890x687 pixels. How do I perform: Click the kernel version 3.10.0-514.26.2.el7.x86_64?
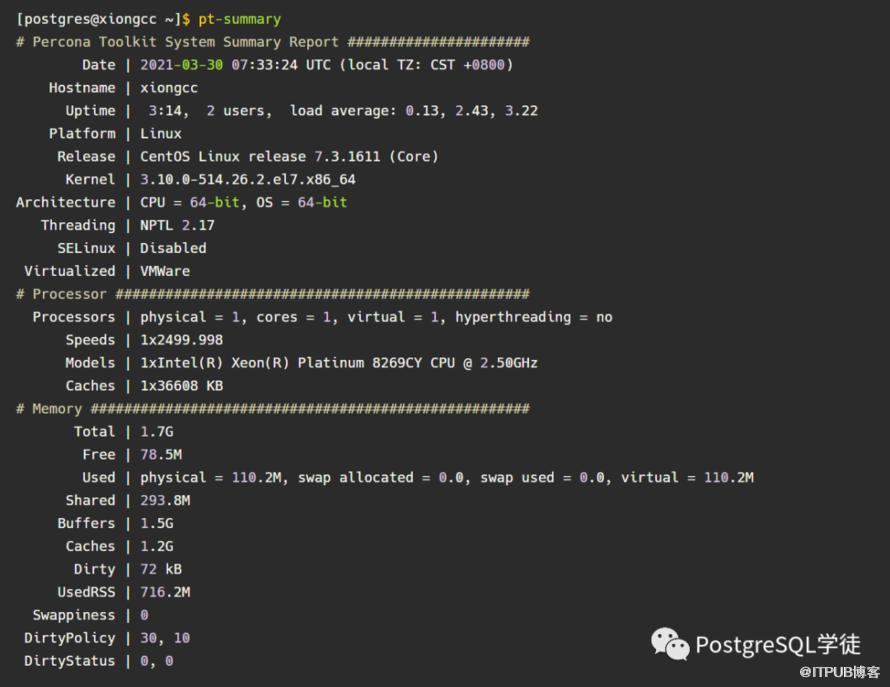click(x=248, y=180)
